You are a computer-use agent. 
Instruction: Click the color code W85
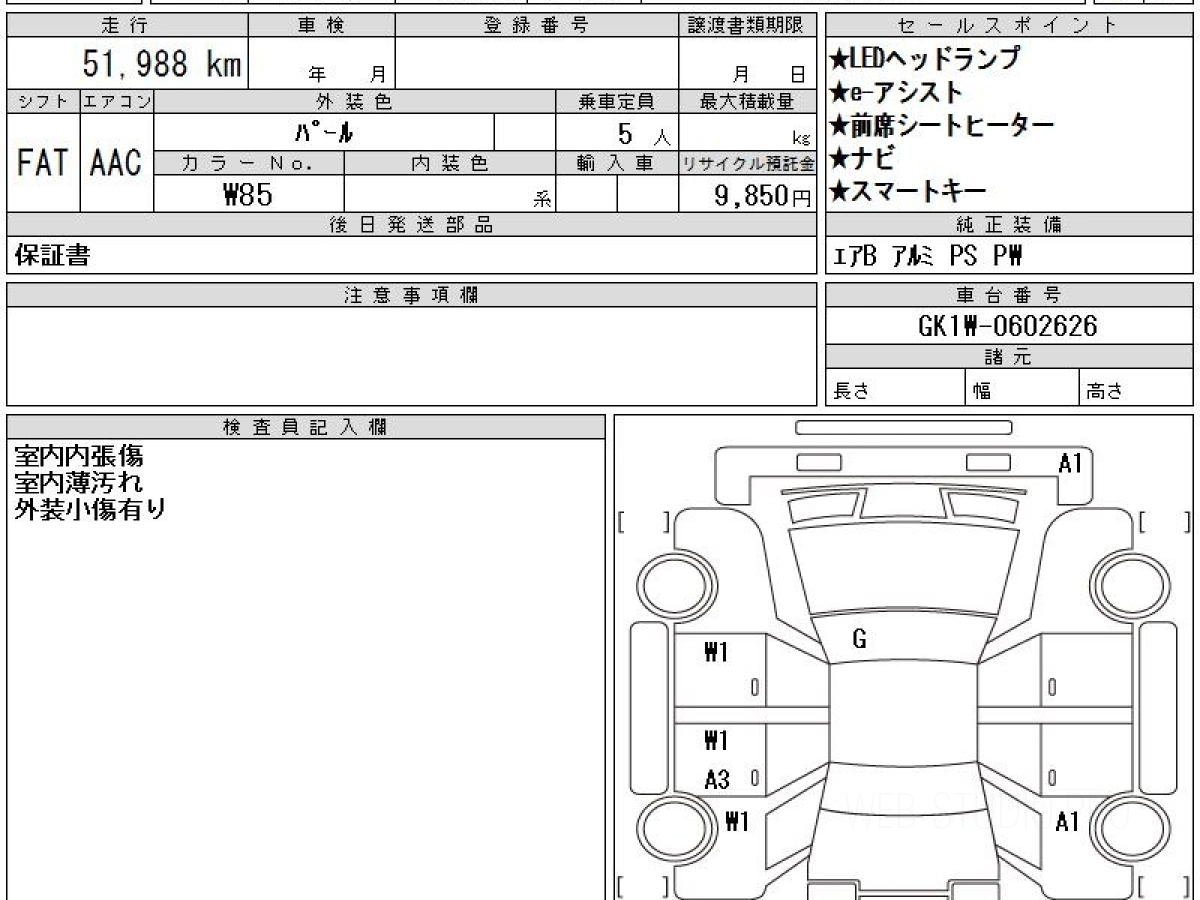[248, 194]
